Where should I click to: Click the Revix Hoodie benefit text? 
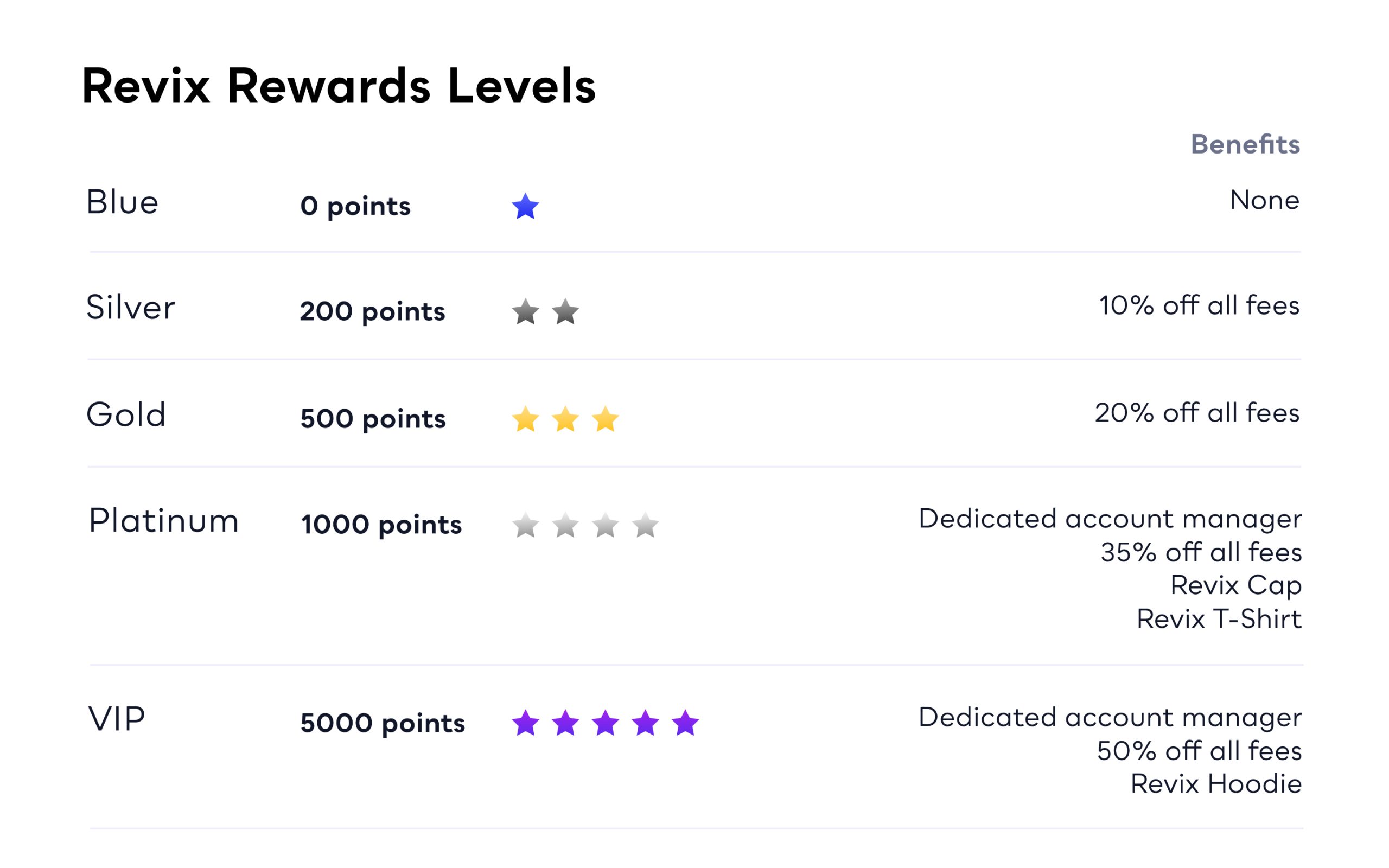[1216, 783]
